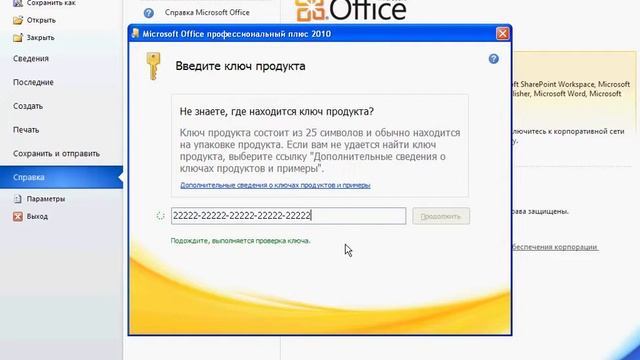Choose Закрыть in backstage menu
Image resolution: width=640 pixels, height=360 pixels.
[40, 38]
